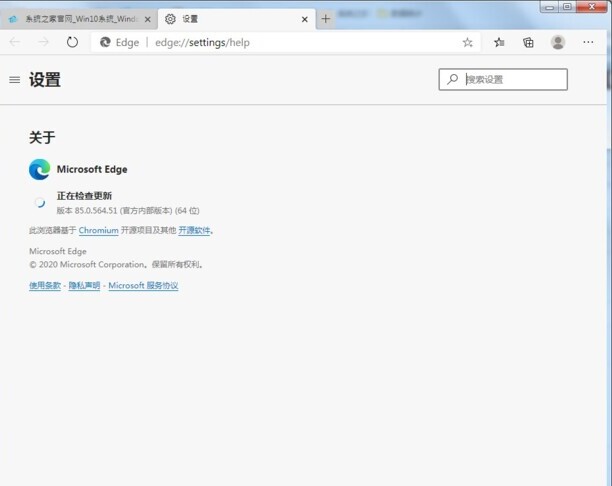The image size is (612, 486).
Task: Click the 2020 Microsoft Corporation copyright text
Action: click(116, 264)
